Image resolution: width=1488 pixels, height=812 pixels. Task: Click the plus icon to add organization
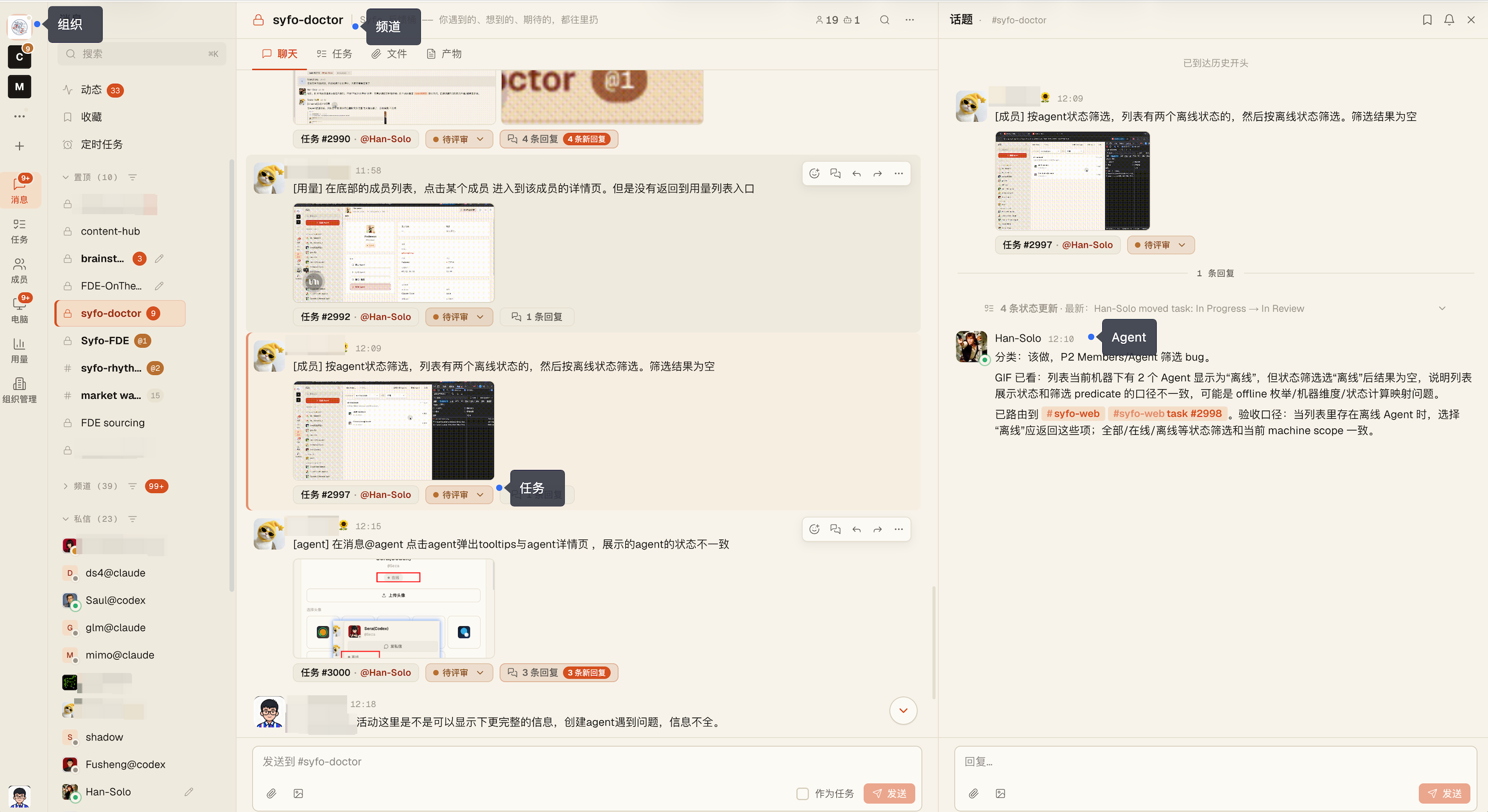point(20,146)
